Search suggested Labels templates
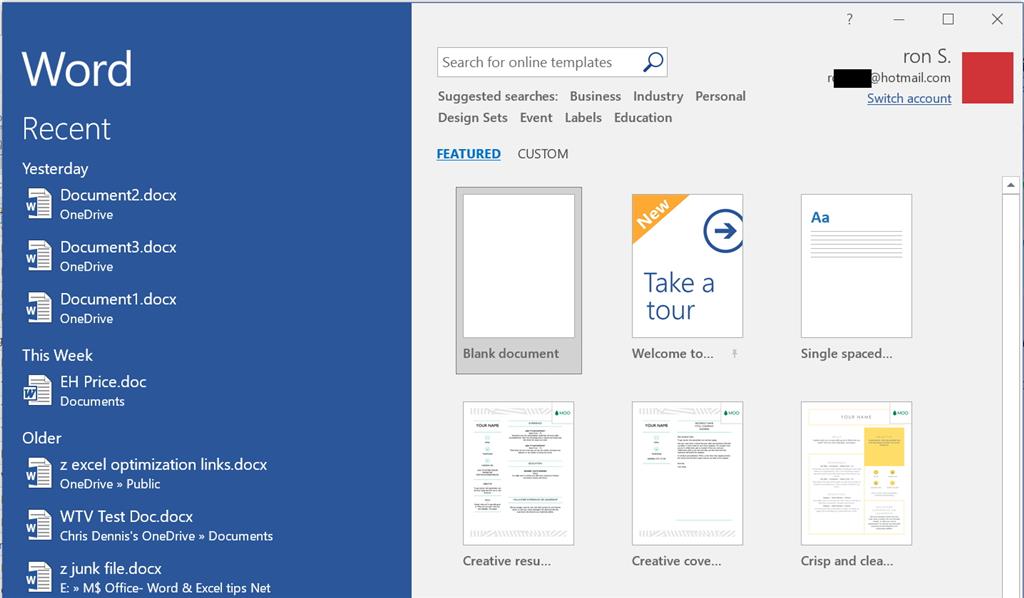1024x598 pixels. click(x=583, y=118)
